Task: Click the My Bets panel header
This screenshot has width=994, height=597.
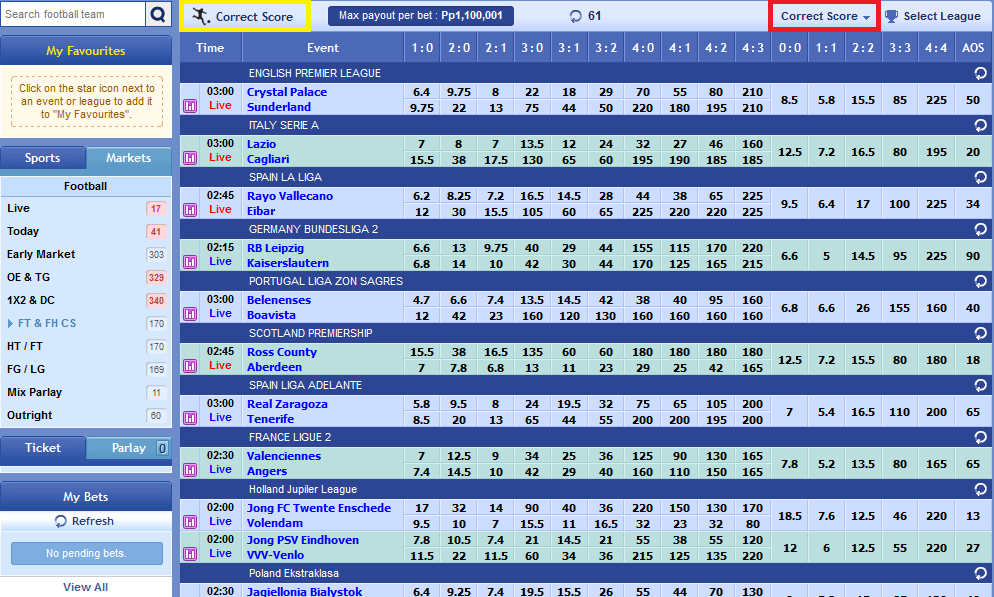Action: (86, 497)
